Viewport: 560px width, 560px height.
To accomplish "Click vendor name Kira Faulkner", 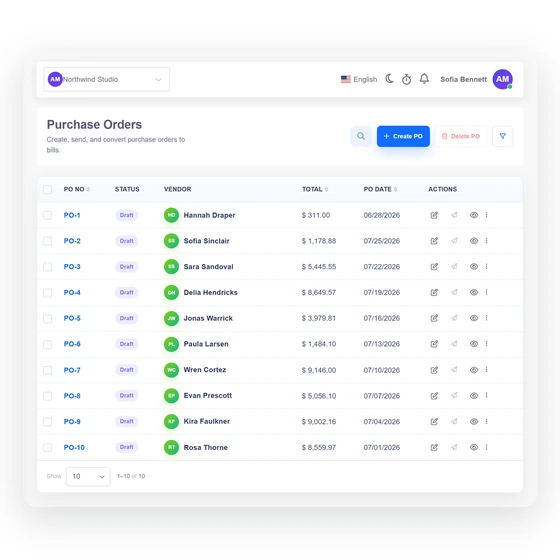I will point(206,421).
